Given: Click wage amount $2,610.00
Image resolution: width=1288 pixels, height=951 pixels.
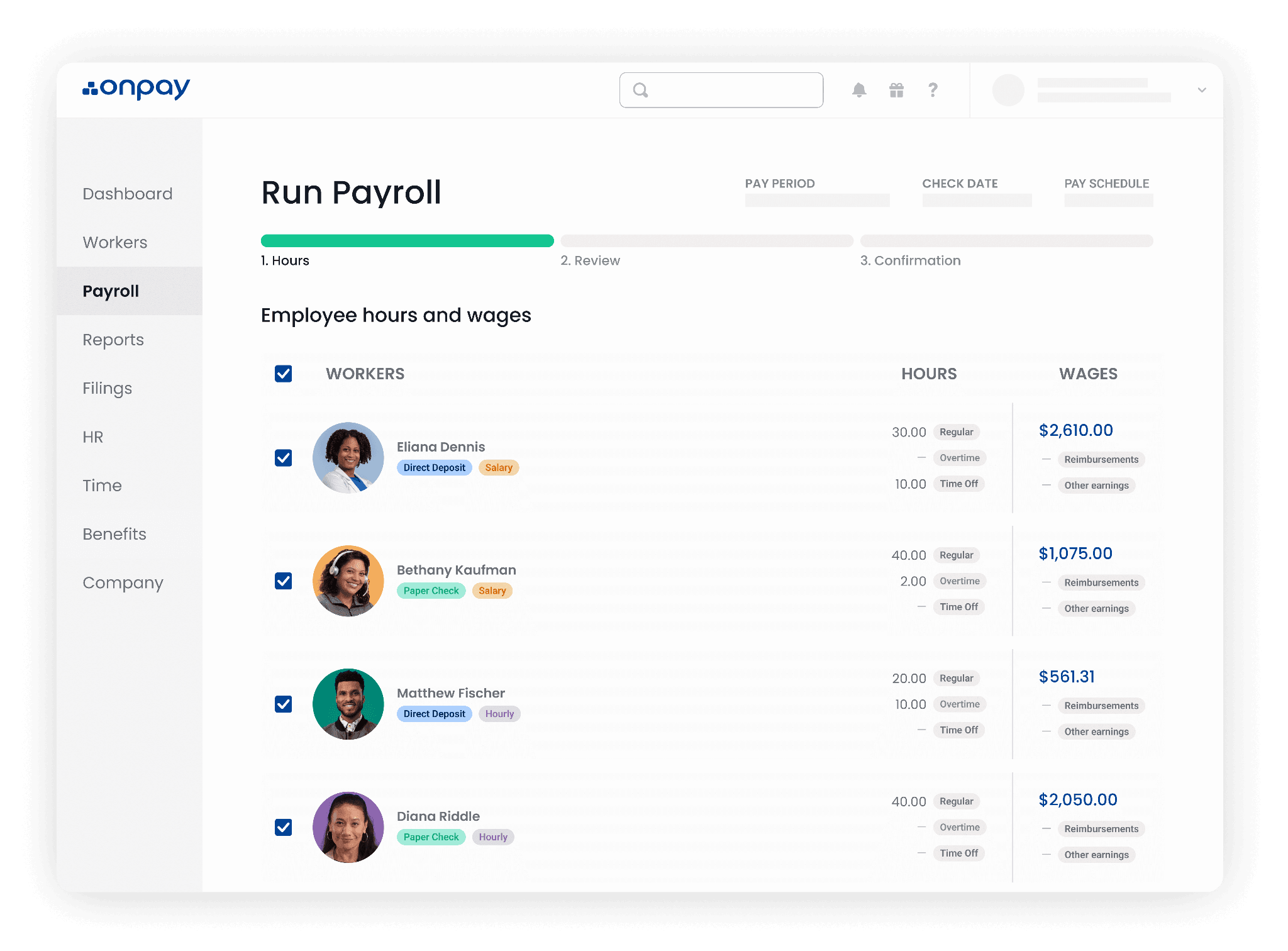Looking at the screenshot, I should point(1076,430).
